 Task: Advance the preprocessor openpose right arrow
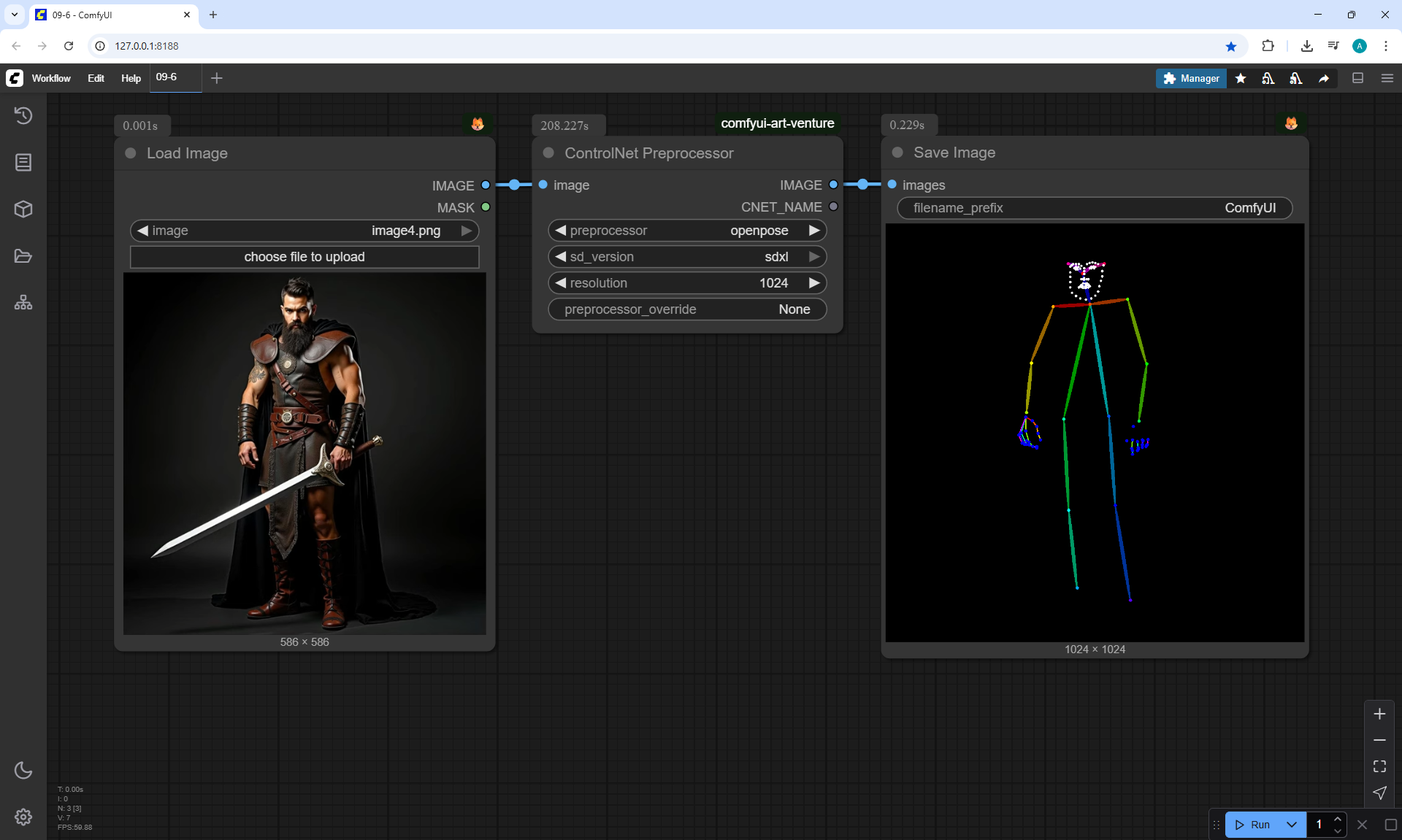click(x=814, y=231)
